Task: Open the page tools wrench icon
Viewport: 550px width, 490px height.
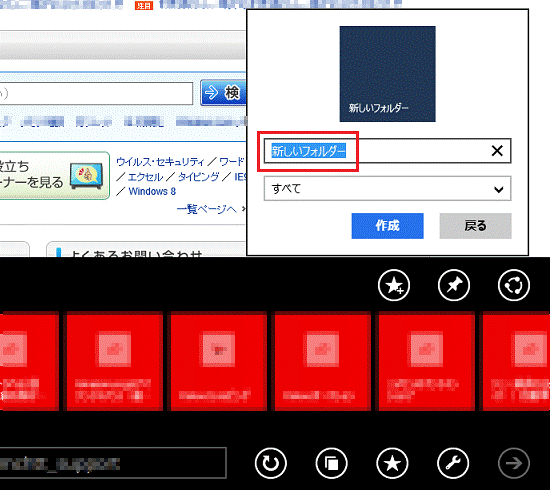Action: tap(453, 463)
